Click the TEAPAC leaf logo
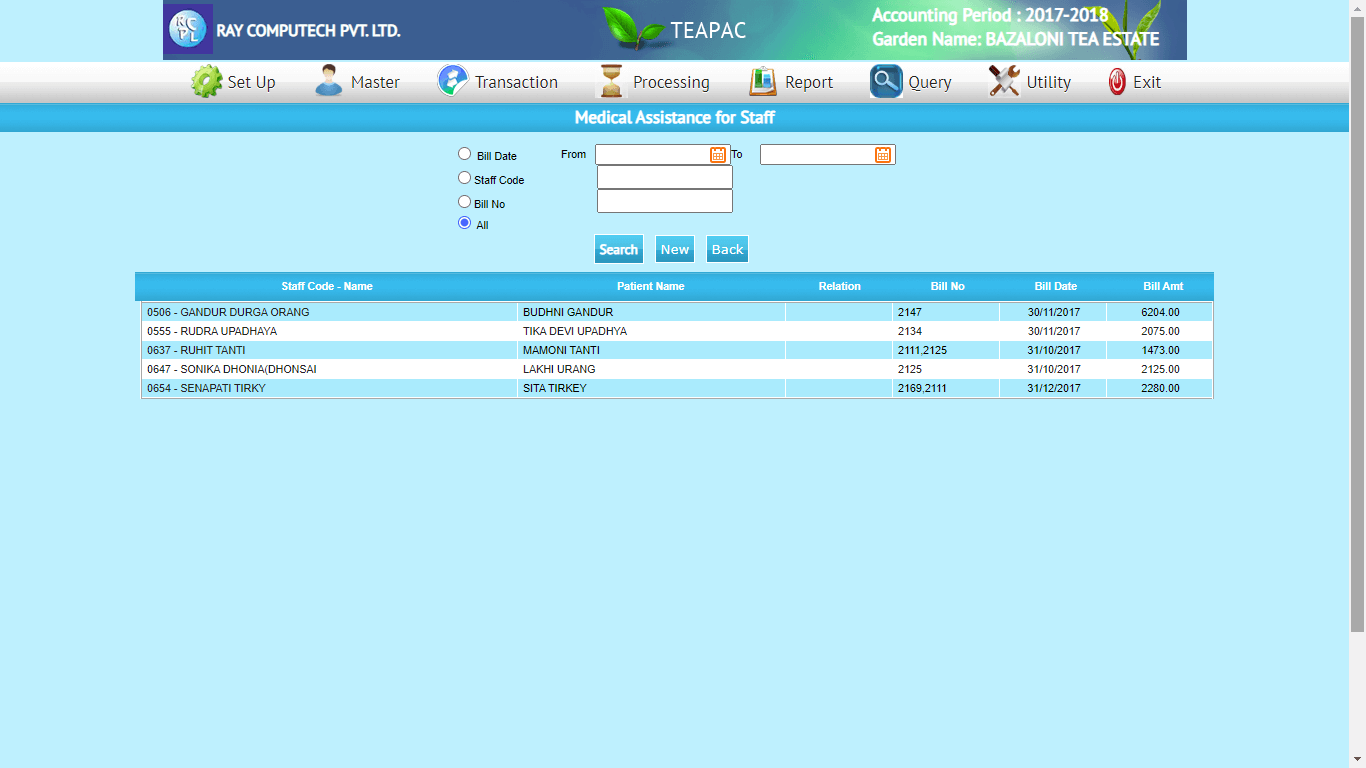The height and width of the screenshot is (768, 1366). (633, 28)
